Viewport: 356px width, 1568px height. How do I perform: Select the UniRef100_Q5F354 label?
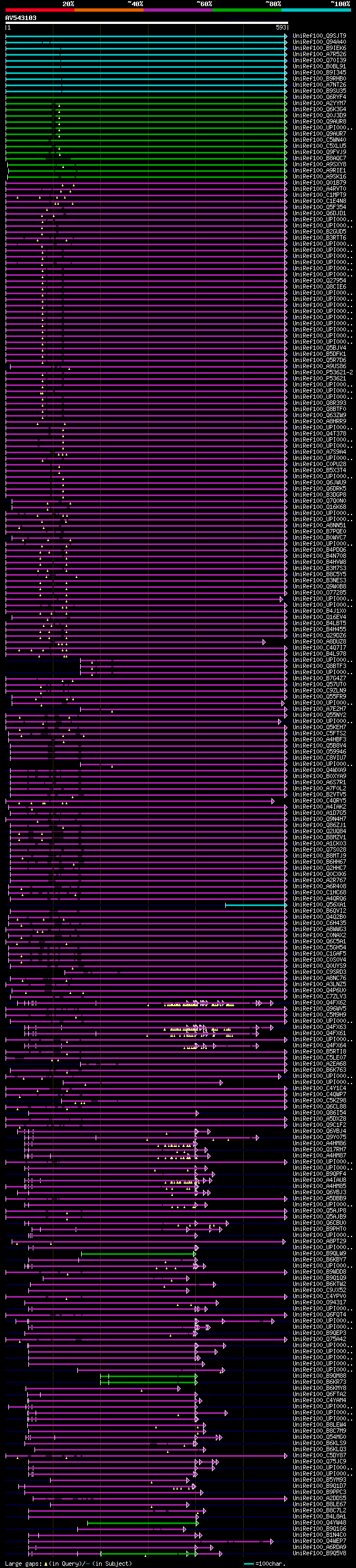319,207
